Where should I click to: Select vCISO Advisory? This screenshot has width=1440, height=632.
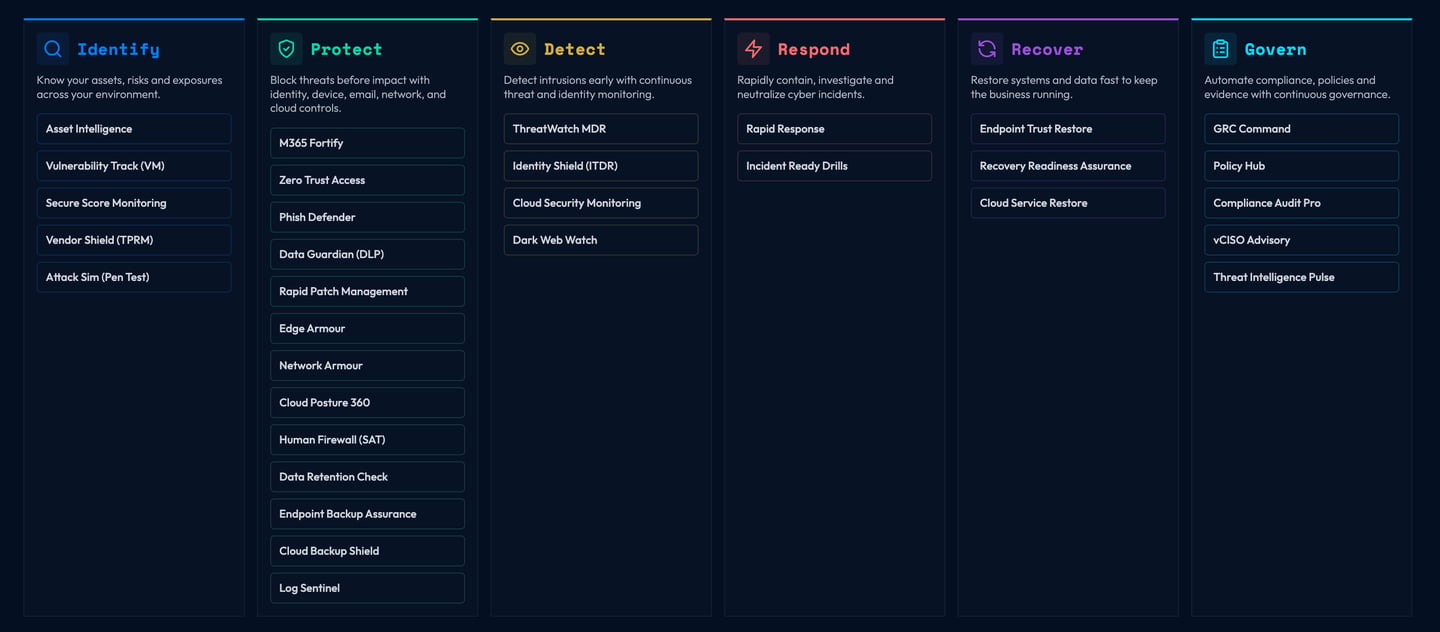1301,240
